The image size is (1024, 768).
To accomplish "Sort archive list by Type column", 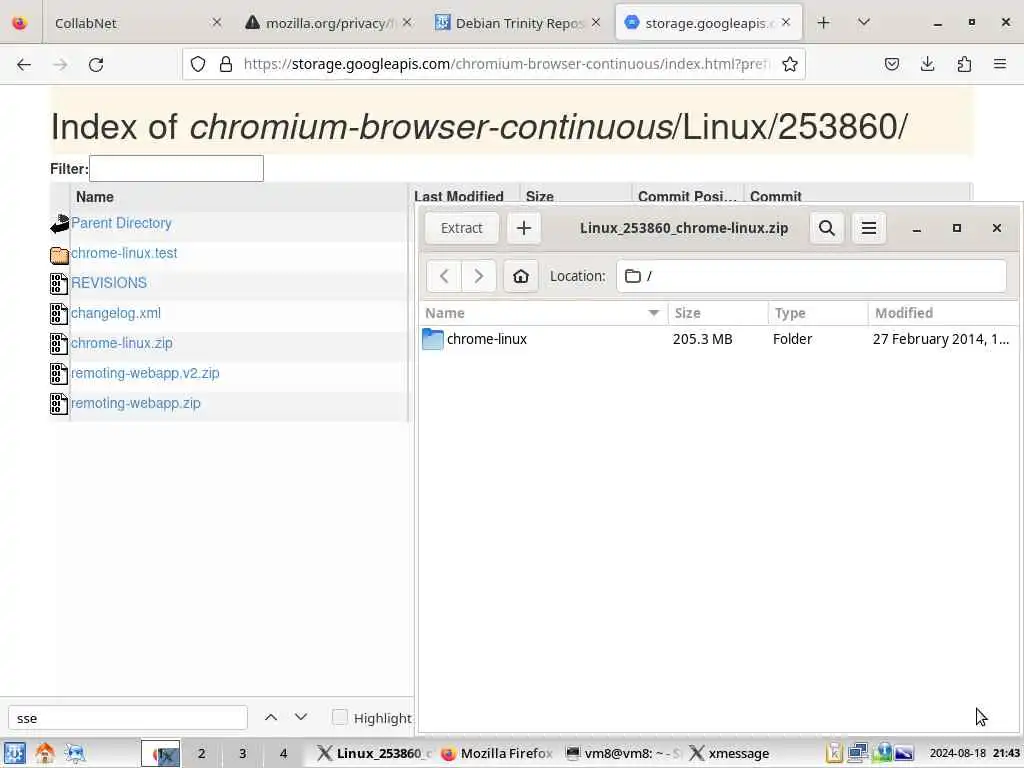I will 818,313.
